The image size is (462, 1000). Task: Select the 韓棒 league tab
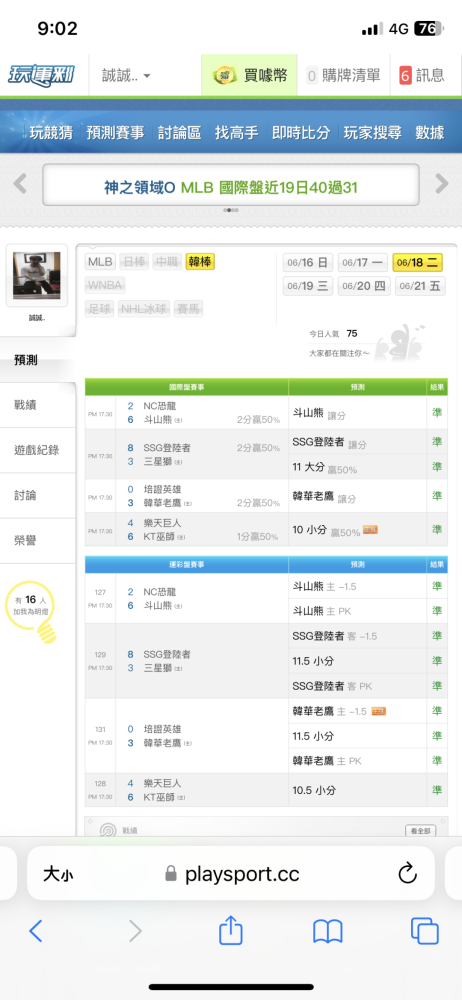pos(200,261)
